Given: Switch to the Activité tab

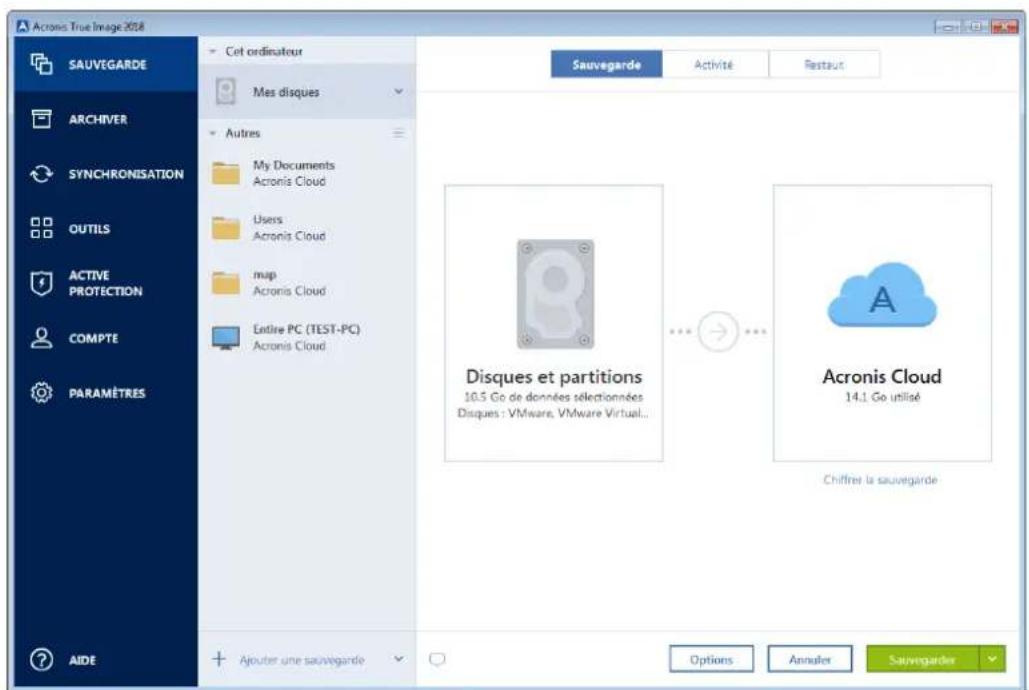Looking at the screenshot, I should coord(715,64).
